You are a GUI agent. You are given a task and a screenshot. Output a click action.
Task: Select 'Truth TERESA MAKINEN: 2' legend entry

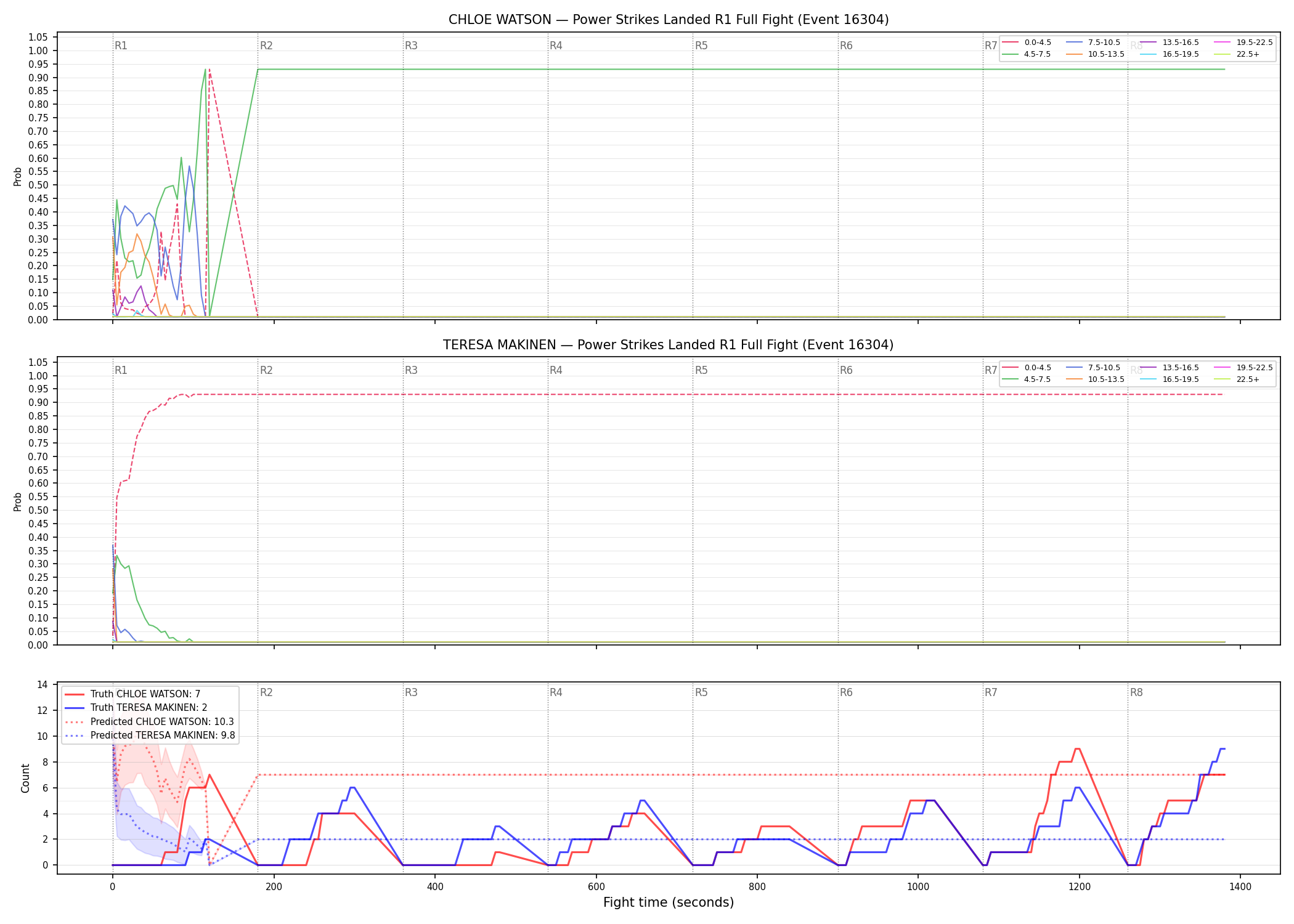click(x=149, y=708)
